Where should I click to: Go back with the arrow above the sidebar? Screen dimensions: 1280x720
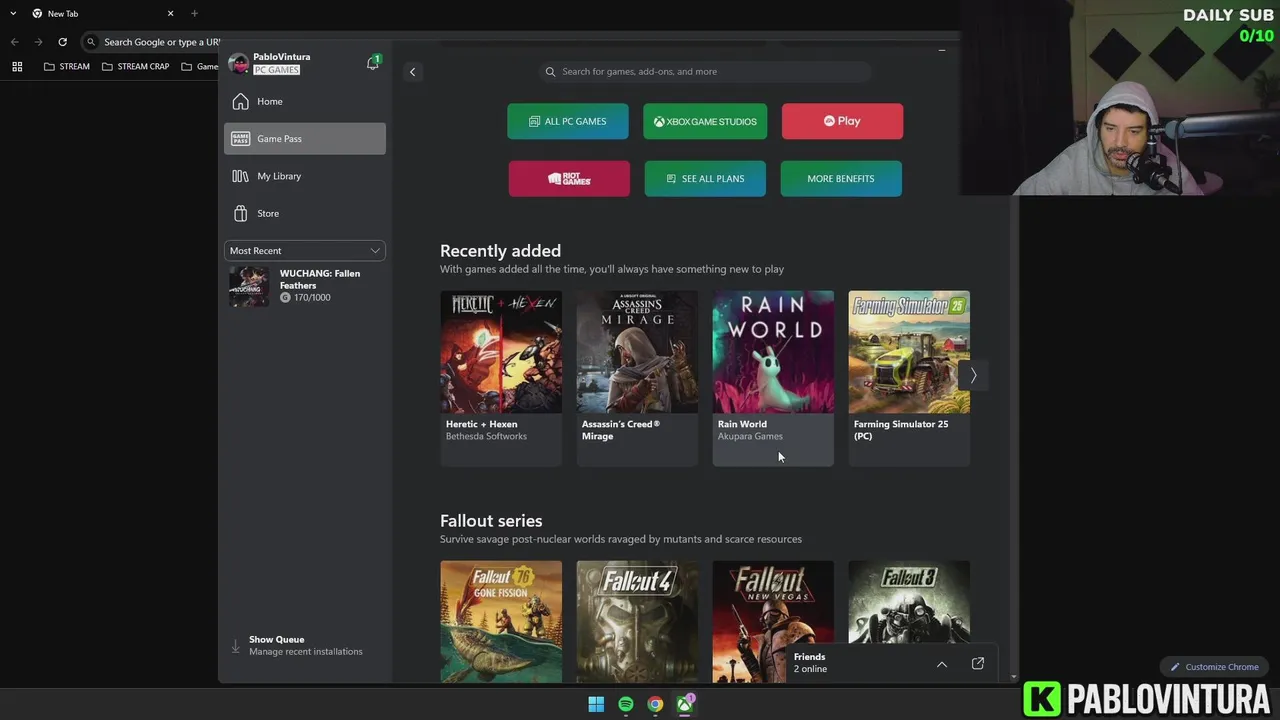(412, 72)
